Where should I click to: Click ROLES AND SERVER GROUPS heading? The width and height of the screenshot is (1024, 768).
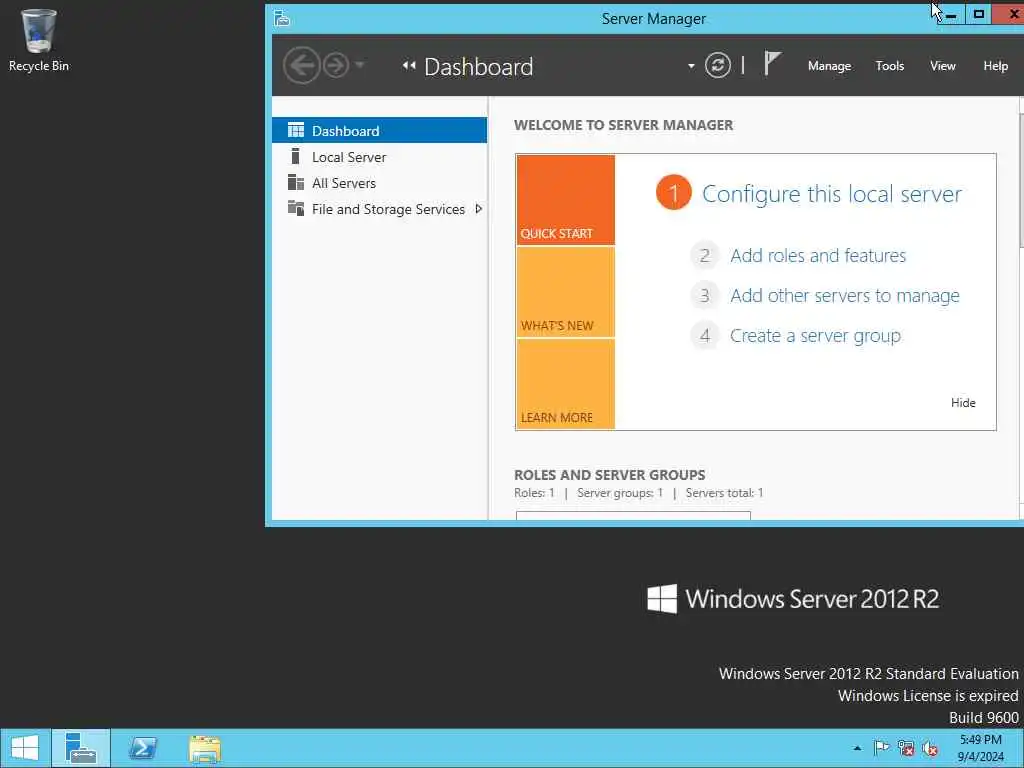(609, 475)
